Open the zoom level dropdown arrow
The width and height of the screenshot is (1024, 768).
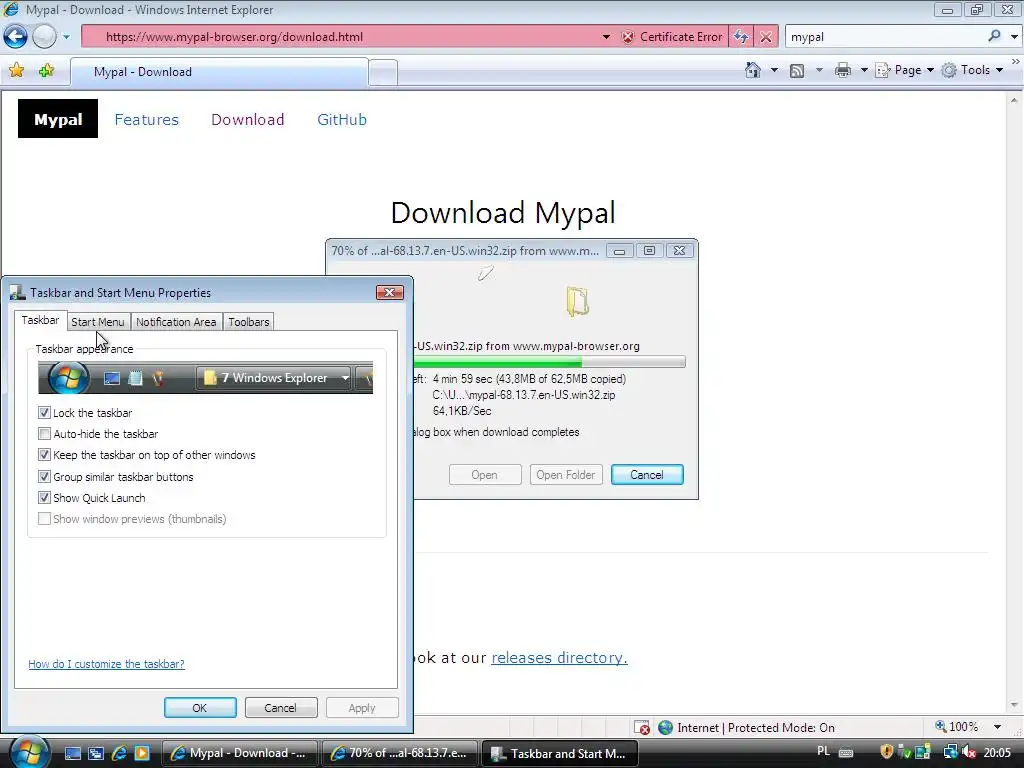(997, 727)
